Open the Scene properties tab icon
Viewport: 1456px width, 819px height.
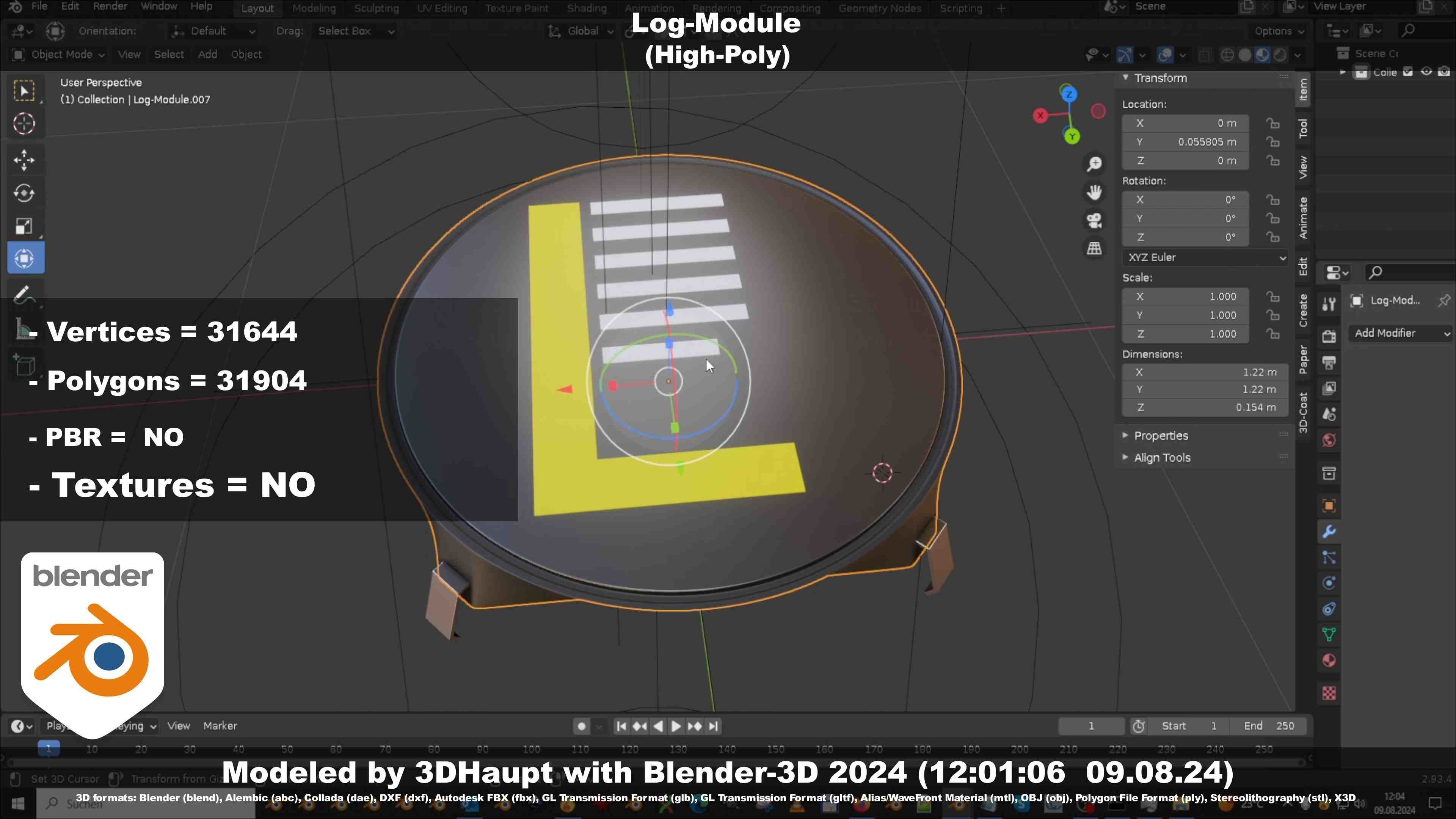click(1329, 414)
